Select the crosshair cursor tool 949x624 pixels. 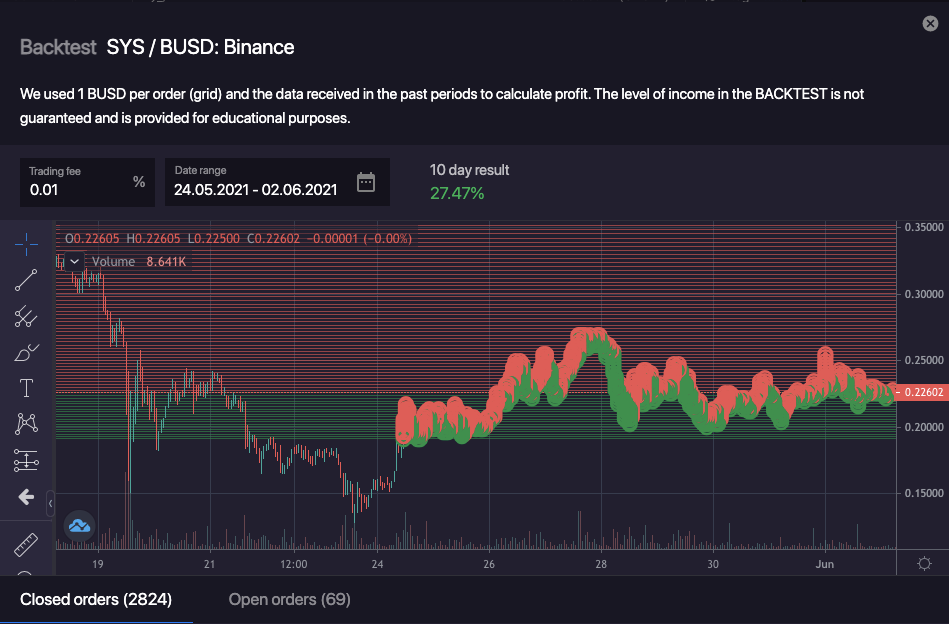[x=26, y=243]
